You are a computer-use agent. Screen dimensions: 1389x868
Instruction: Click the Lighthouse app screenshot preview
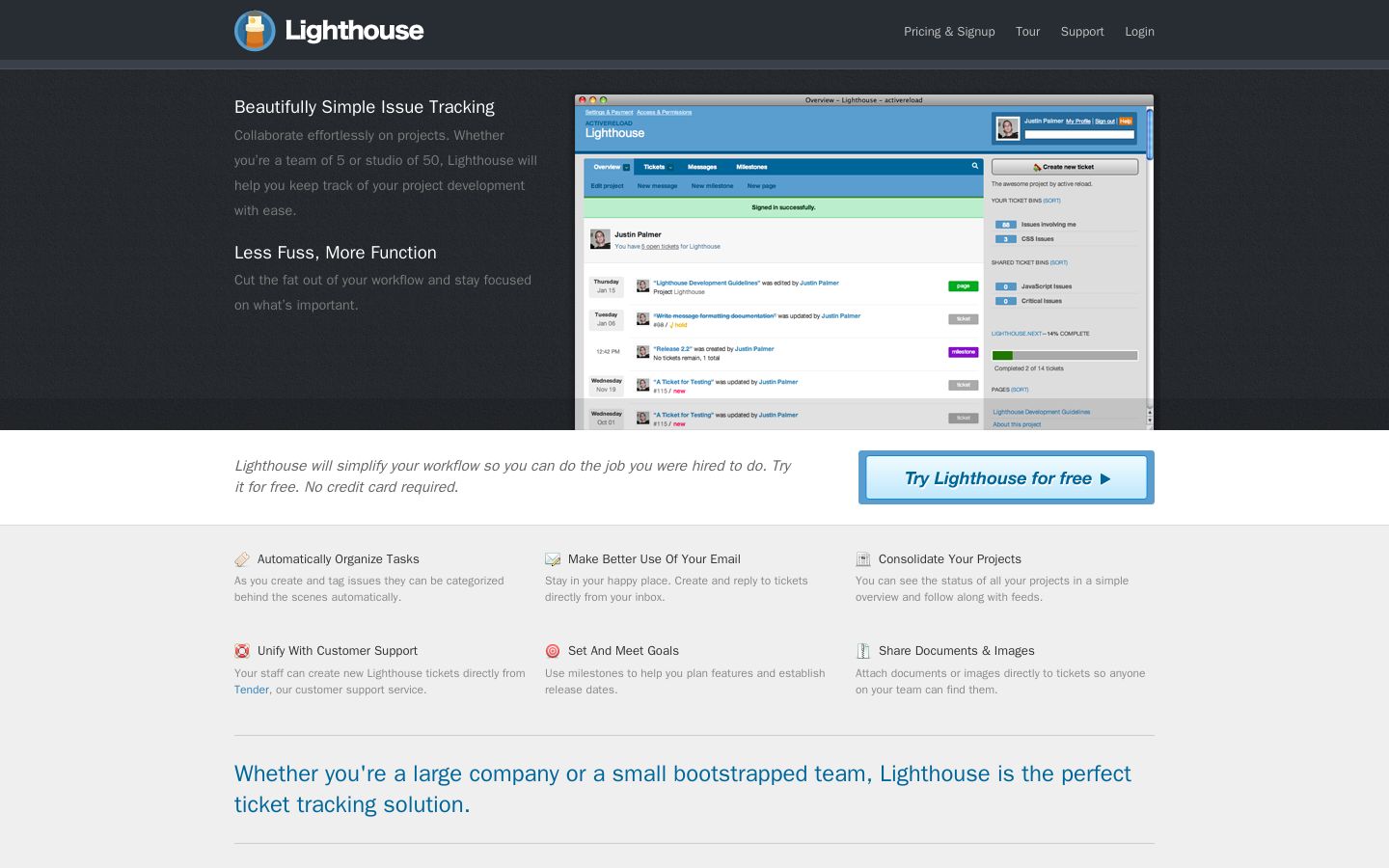(863, 262)
